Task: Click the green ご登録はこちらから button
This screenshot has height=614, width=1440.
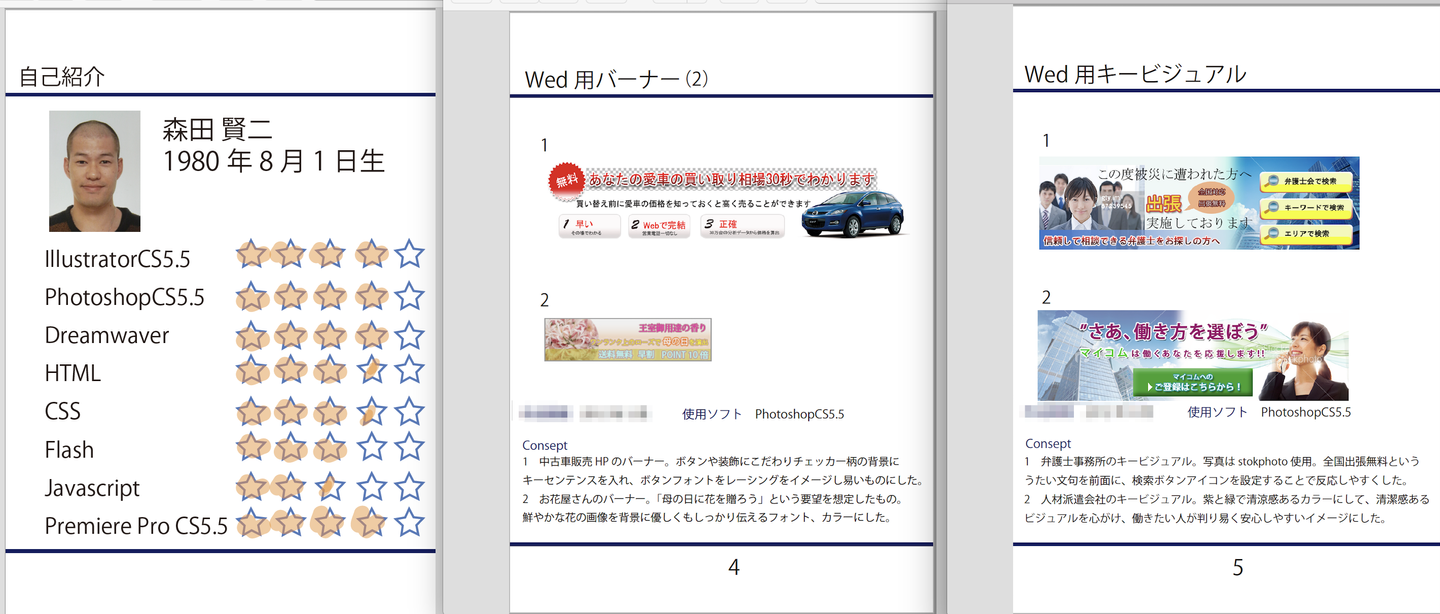Action: (1193, 382)
